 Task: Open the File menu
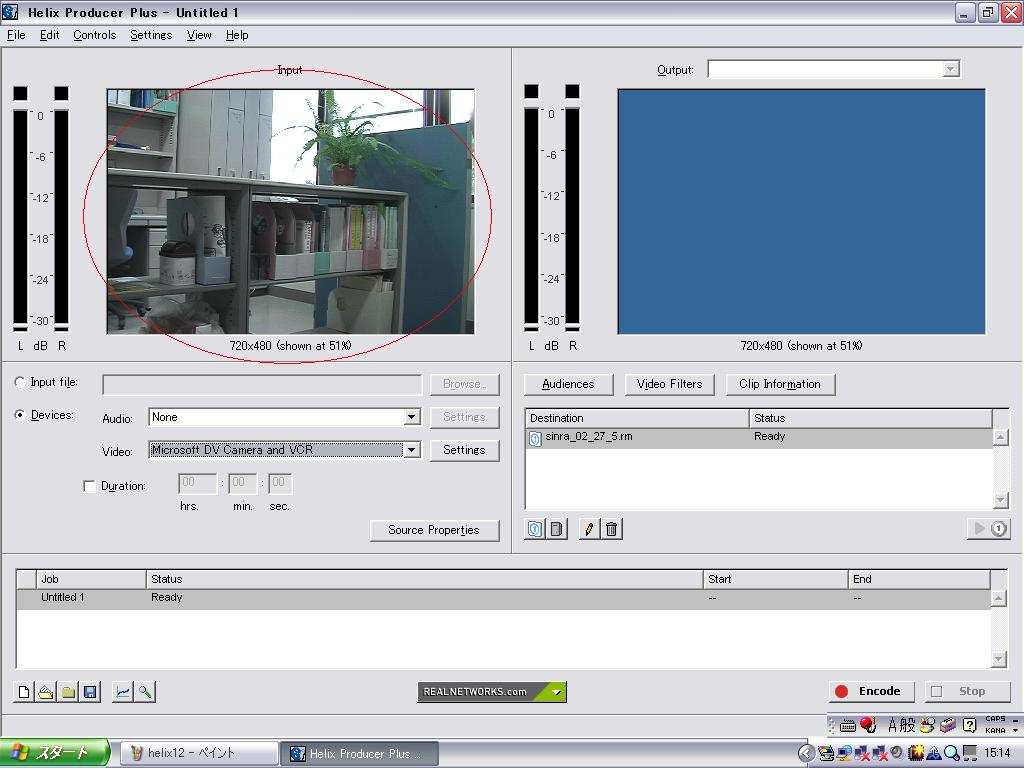(x=16, y=35)
